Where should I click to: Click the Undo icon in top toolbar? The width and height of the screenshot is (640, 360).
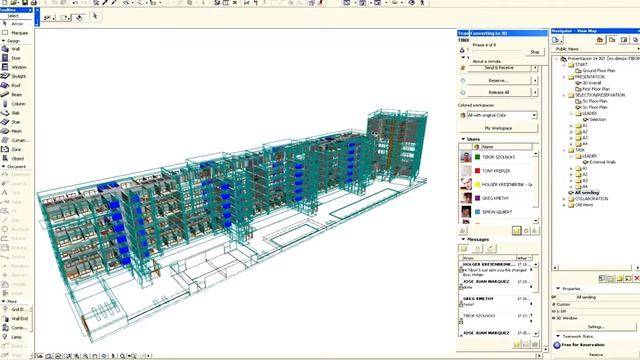coord(75,2)
